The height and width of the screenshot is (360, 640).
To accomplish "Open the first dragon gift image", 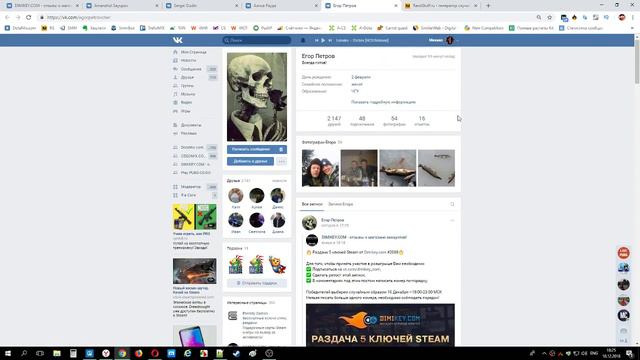I will tap(236, 264).
